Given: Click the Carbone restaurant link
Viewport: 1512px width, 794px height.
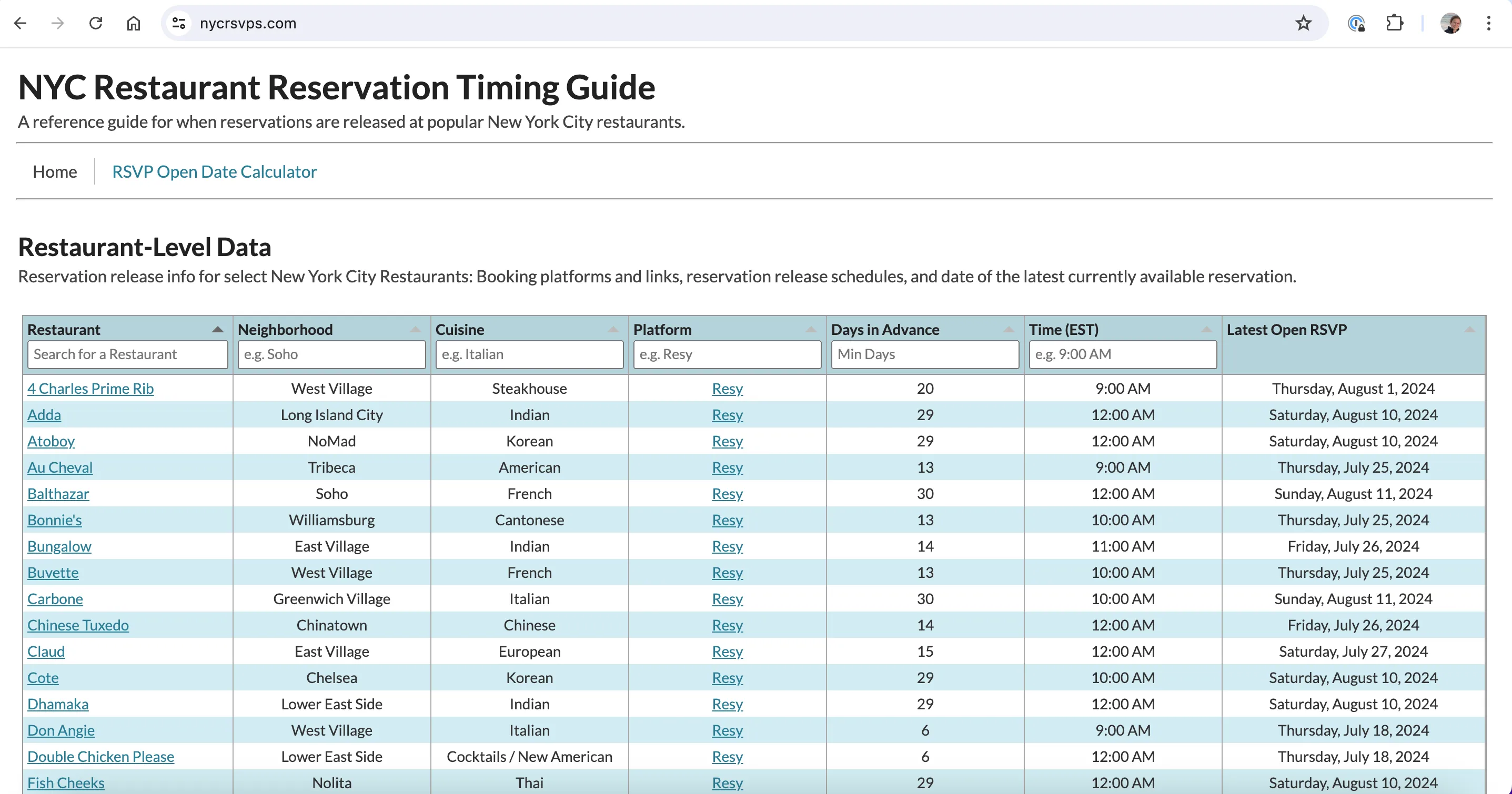Looking at the screenshot, I should click(55, 598).
